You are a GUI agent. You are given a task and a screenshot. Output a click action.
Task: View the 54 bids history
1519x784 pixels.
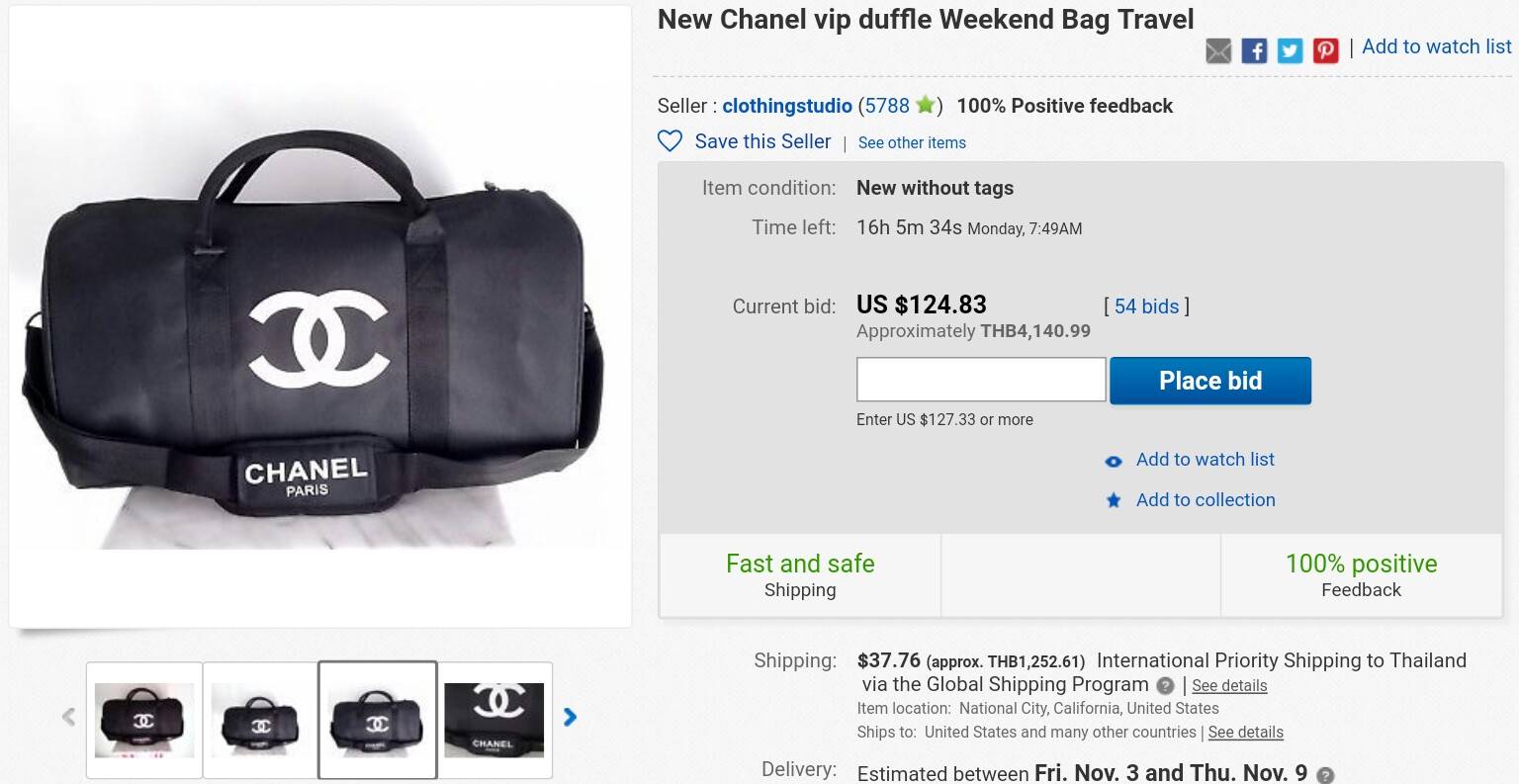click(x=1145, y=306)
